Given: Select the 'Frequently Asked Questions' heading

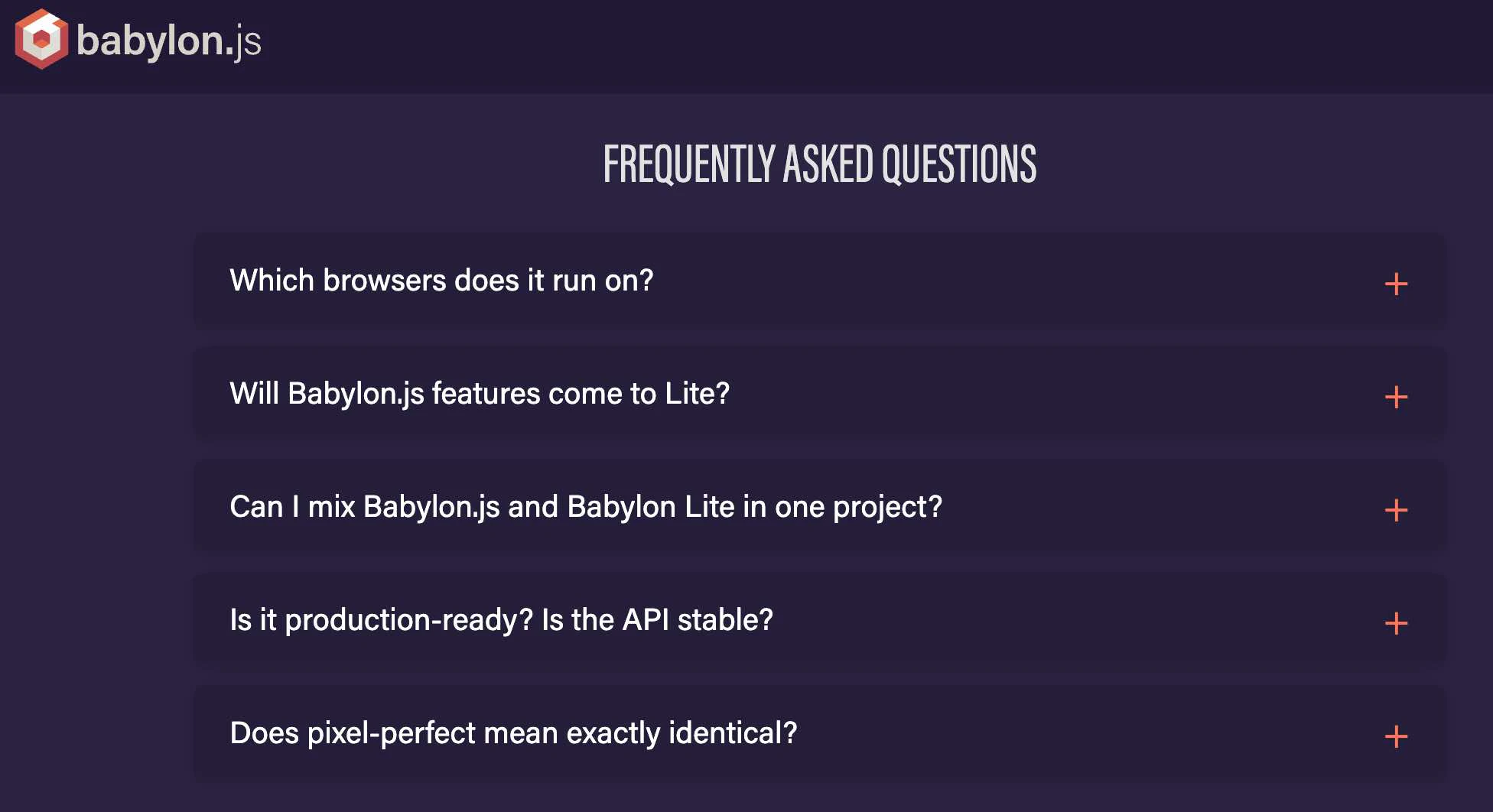Looking at the screenshot, I should pos(820,164).
